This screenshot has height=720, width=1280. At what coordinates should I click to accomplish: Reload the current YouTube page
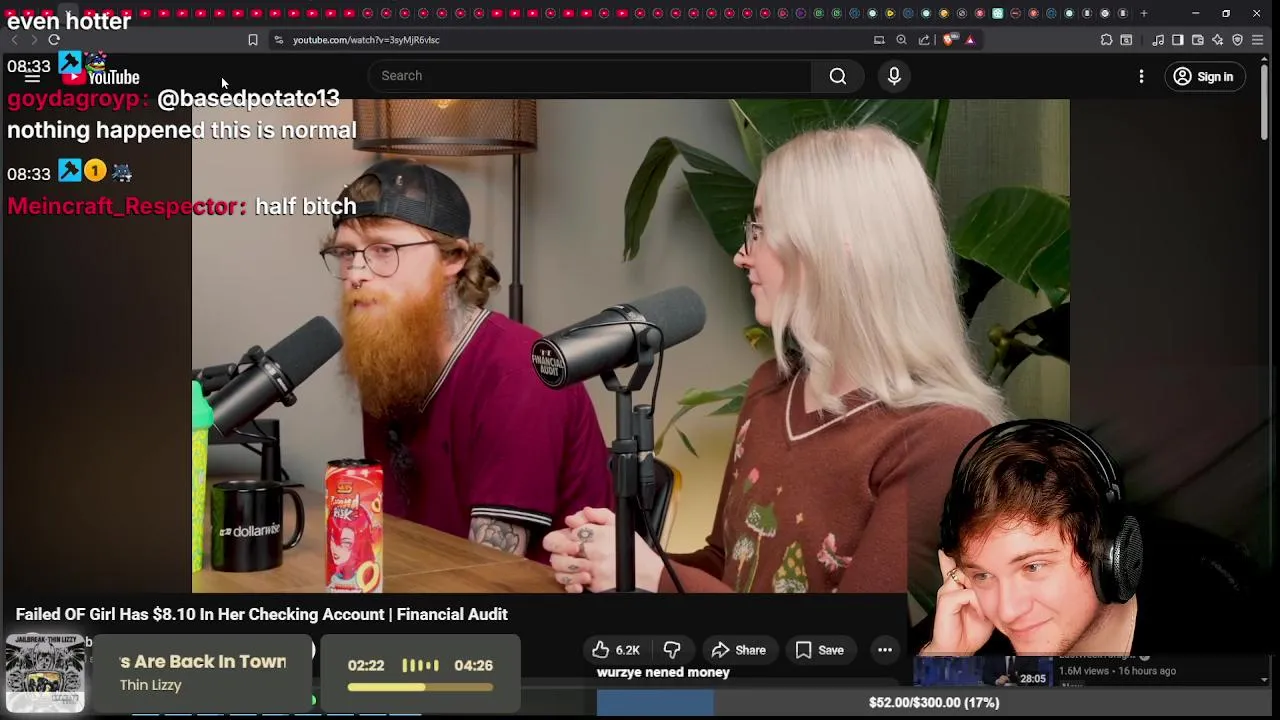click(54, 40)
